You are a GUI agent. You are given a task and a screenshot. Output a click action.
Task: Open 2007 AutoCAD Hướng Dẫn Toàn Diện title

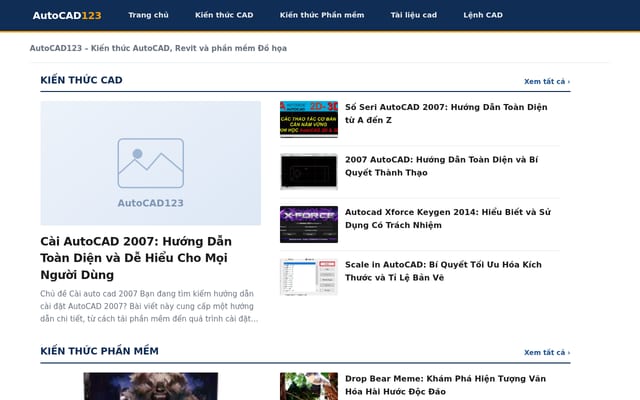pyautogui.click(x=442, y=166)
